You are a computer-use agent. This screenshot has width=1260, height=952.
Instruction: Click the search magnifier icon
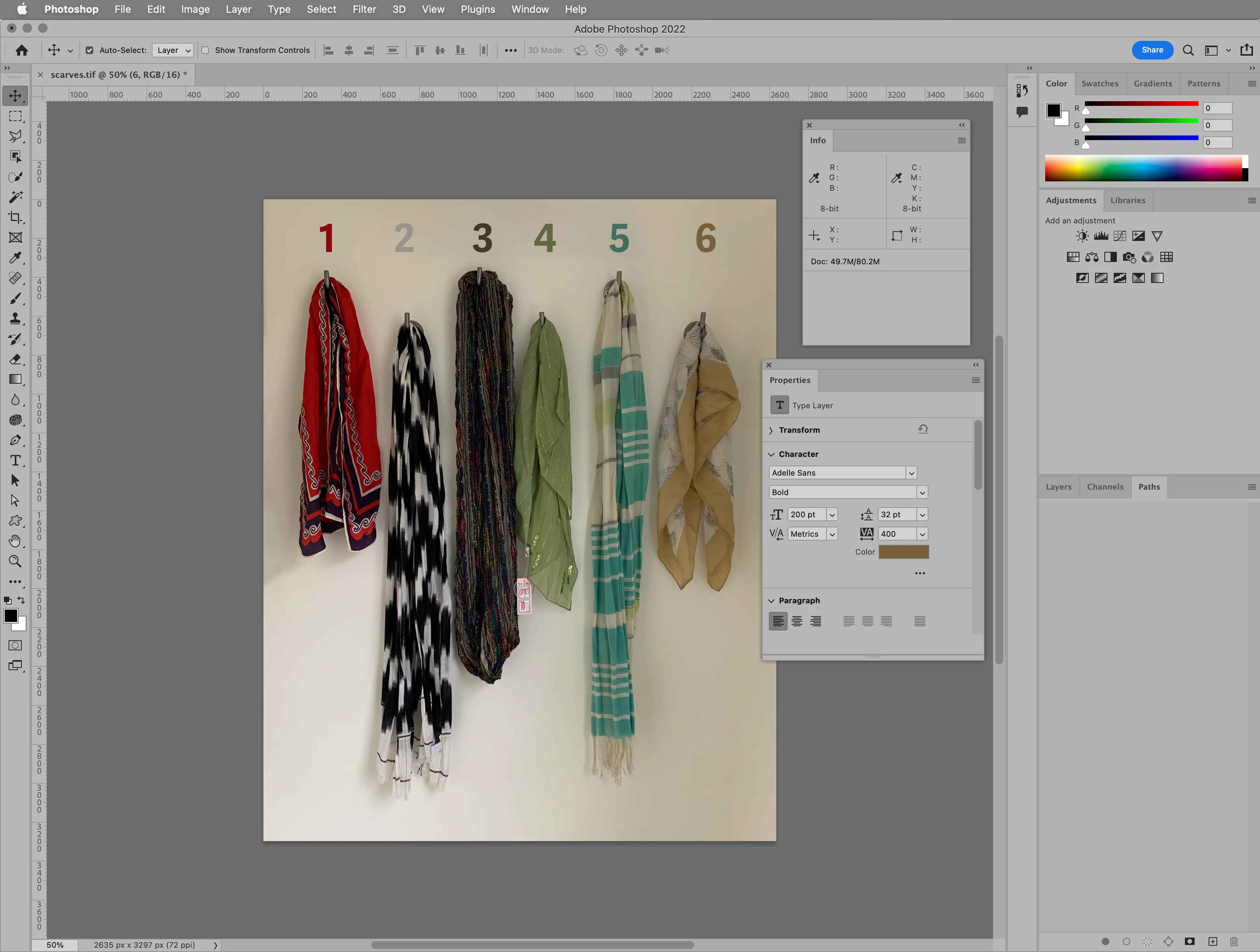click(1188, 50)
